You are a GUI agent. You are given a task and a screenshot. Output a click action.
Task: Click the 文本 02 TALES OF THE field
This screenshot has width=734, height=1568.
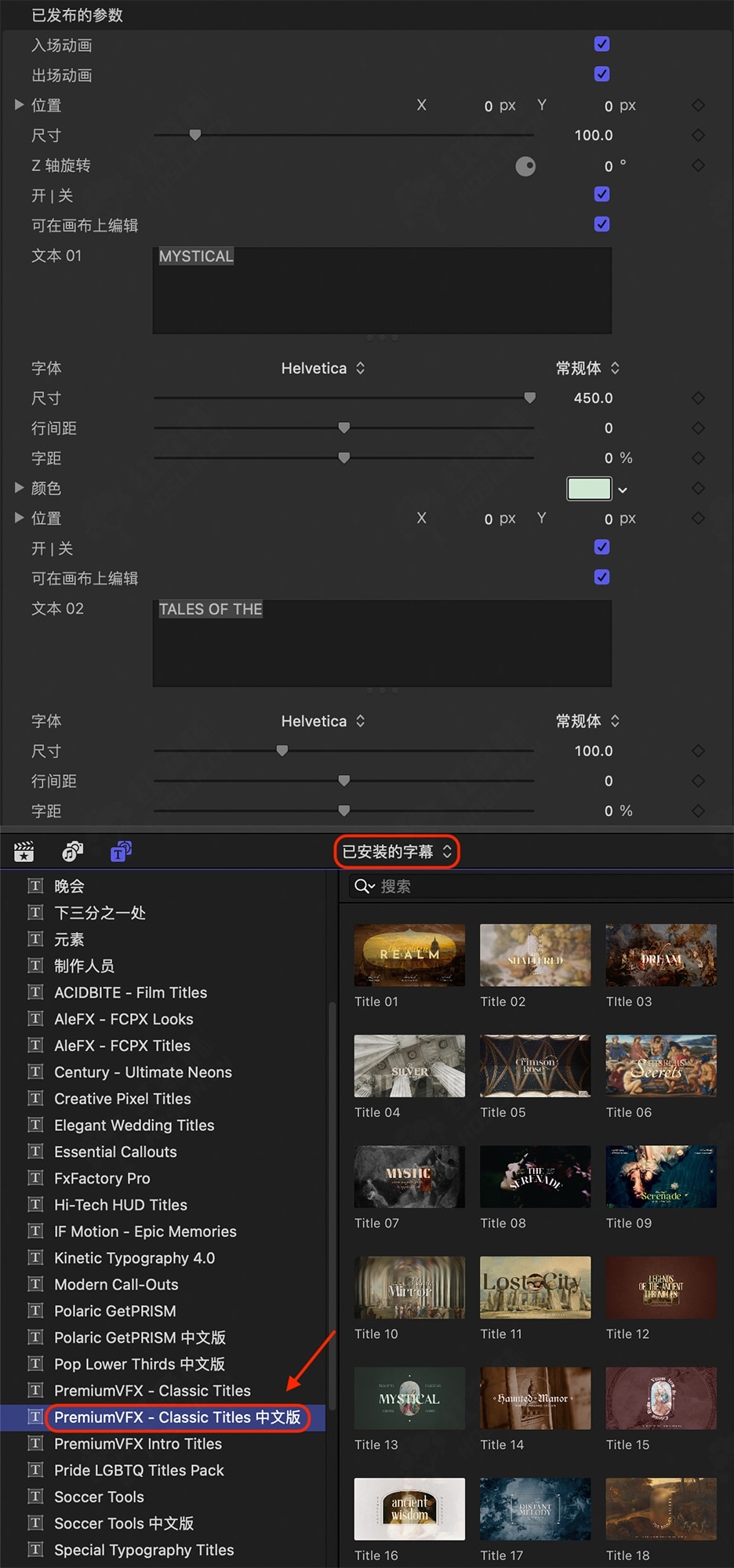pyautogui.click(x=382, y=643)
